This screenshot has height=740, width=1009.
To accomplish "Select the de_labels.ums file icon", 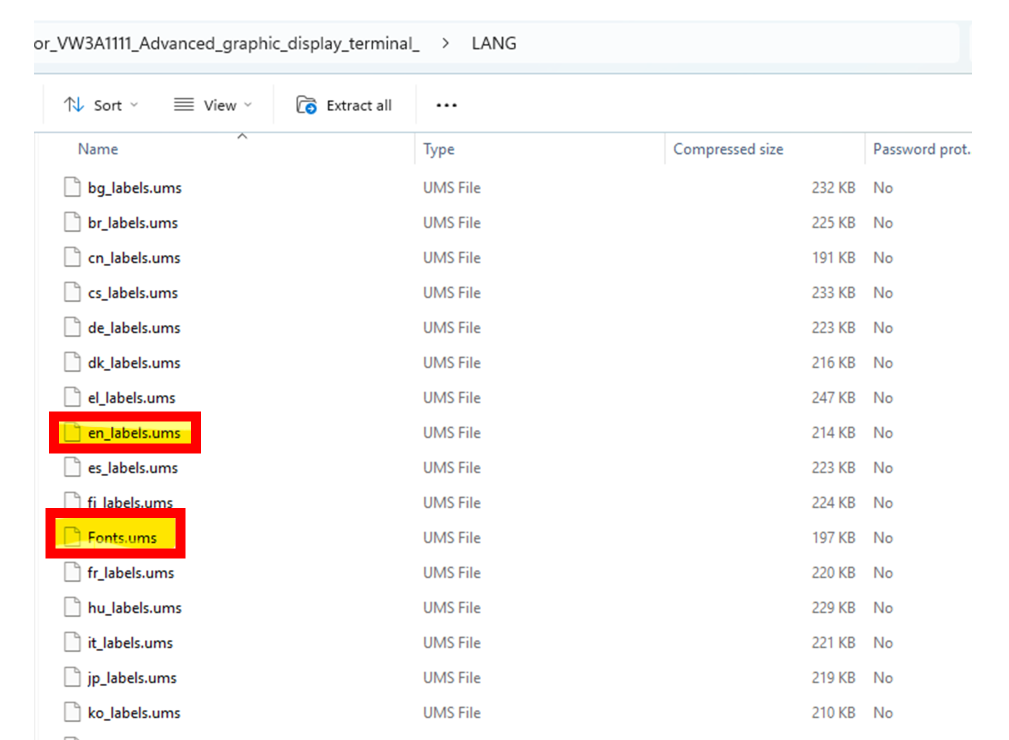I will click(73, 328).
